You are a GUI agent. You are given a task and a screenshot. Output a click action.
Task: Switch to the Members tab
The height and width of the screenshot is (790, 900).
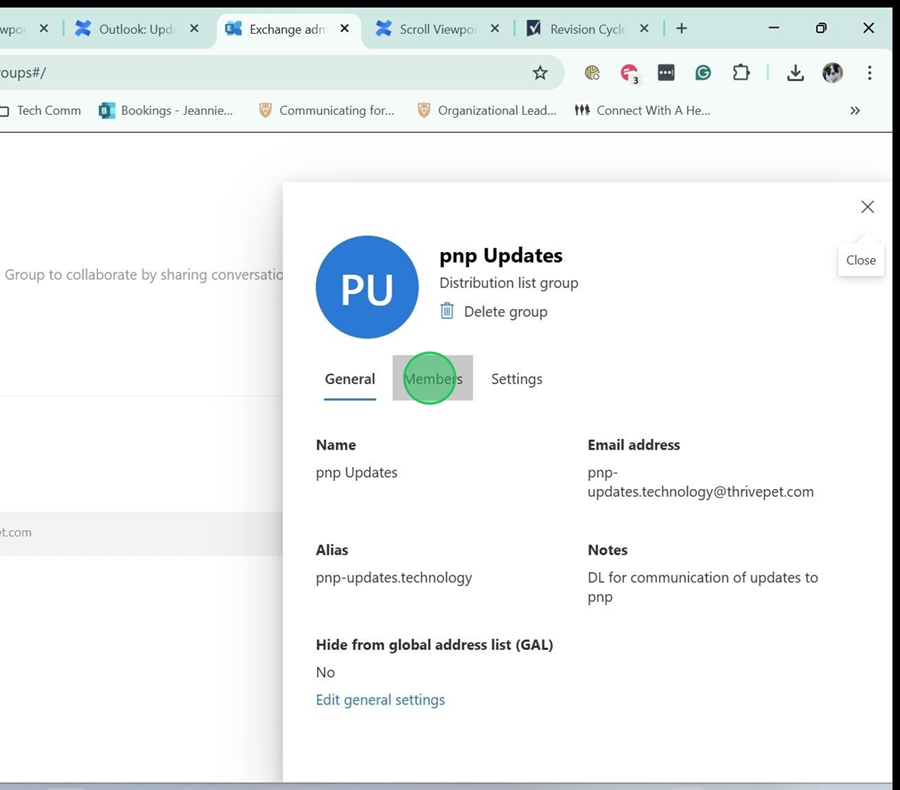(433, 379)
